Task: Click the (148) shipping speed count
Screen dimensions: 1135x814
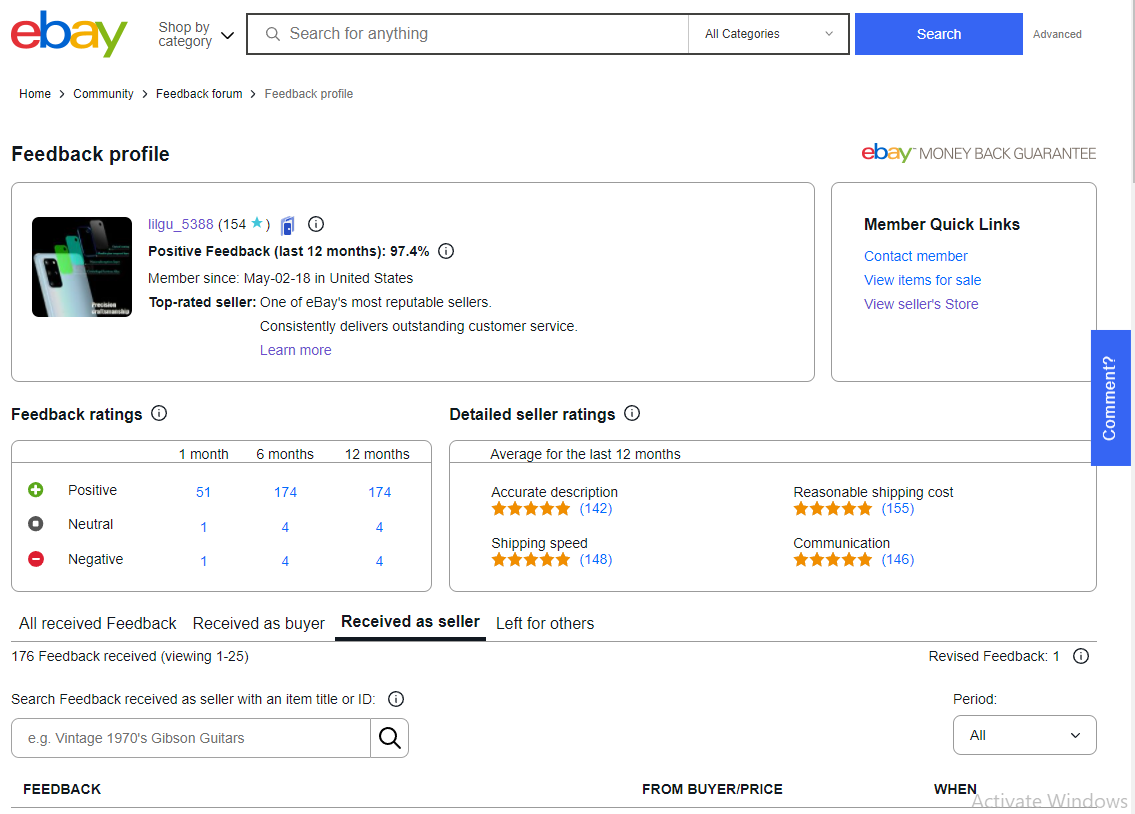Action: pyautogui.click(x=596, y=559)
